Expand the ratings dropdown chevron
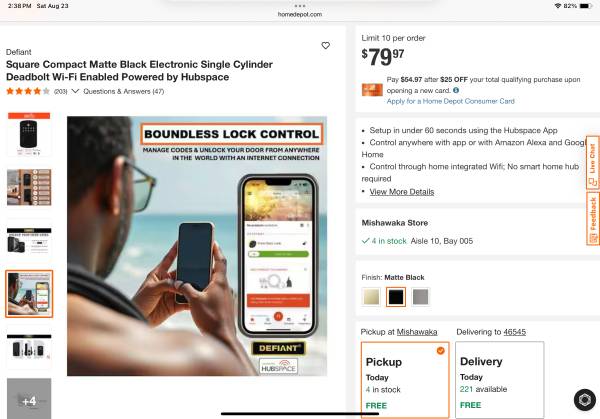This screenshot has width=600, height=419. pyautogui.click(x=75, y=91)
